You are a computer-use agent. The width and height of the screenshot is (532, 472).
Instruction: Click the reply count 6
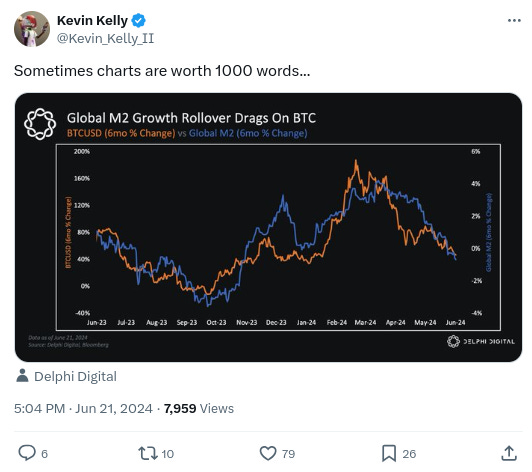coord(44,454)
